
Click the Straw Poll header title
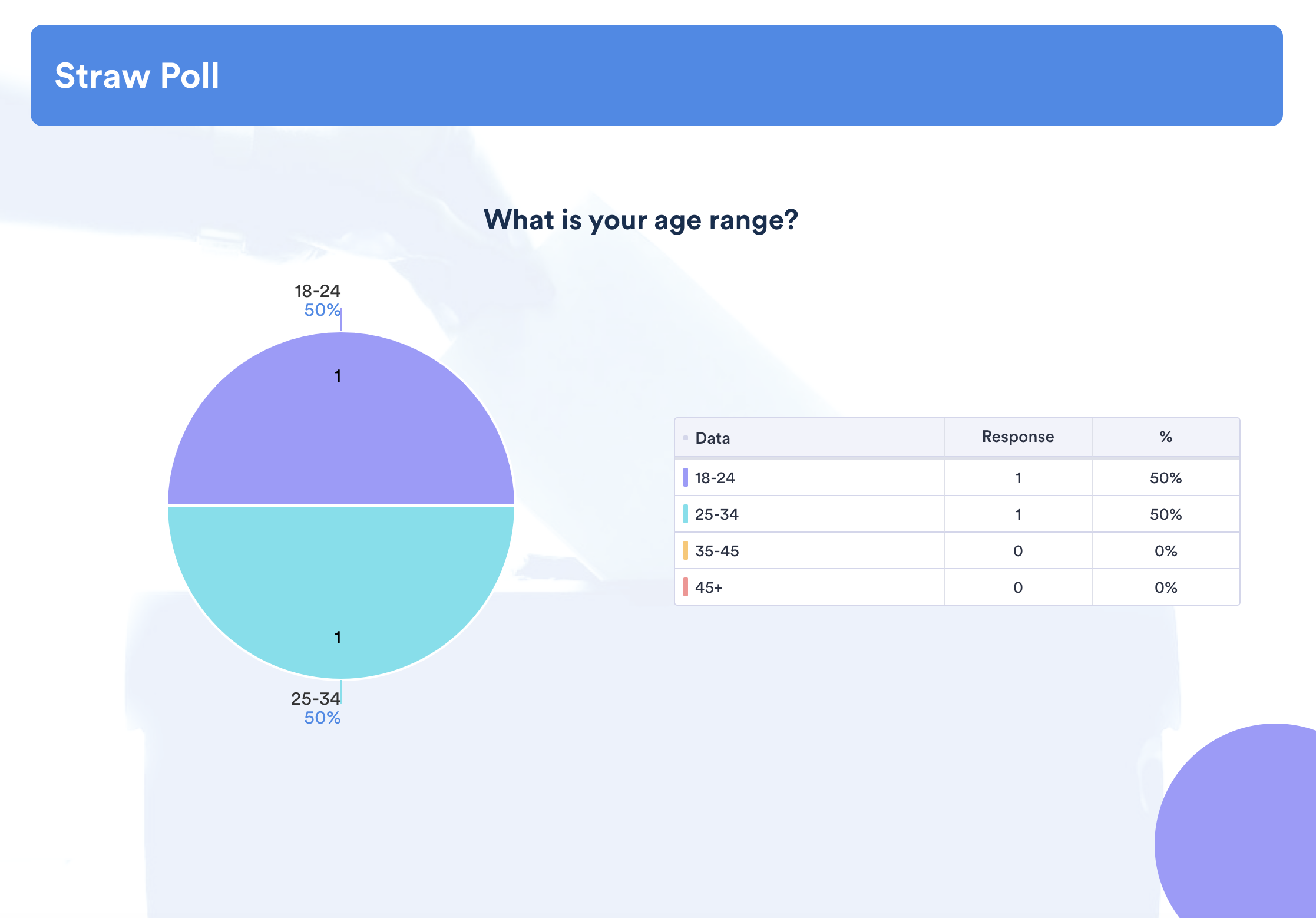coord(137,75)
